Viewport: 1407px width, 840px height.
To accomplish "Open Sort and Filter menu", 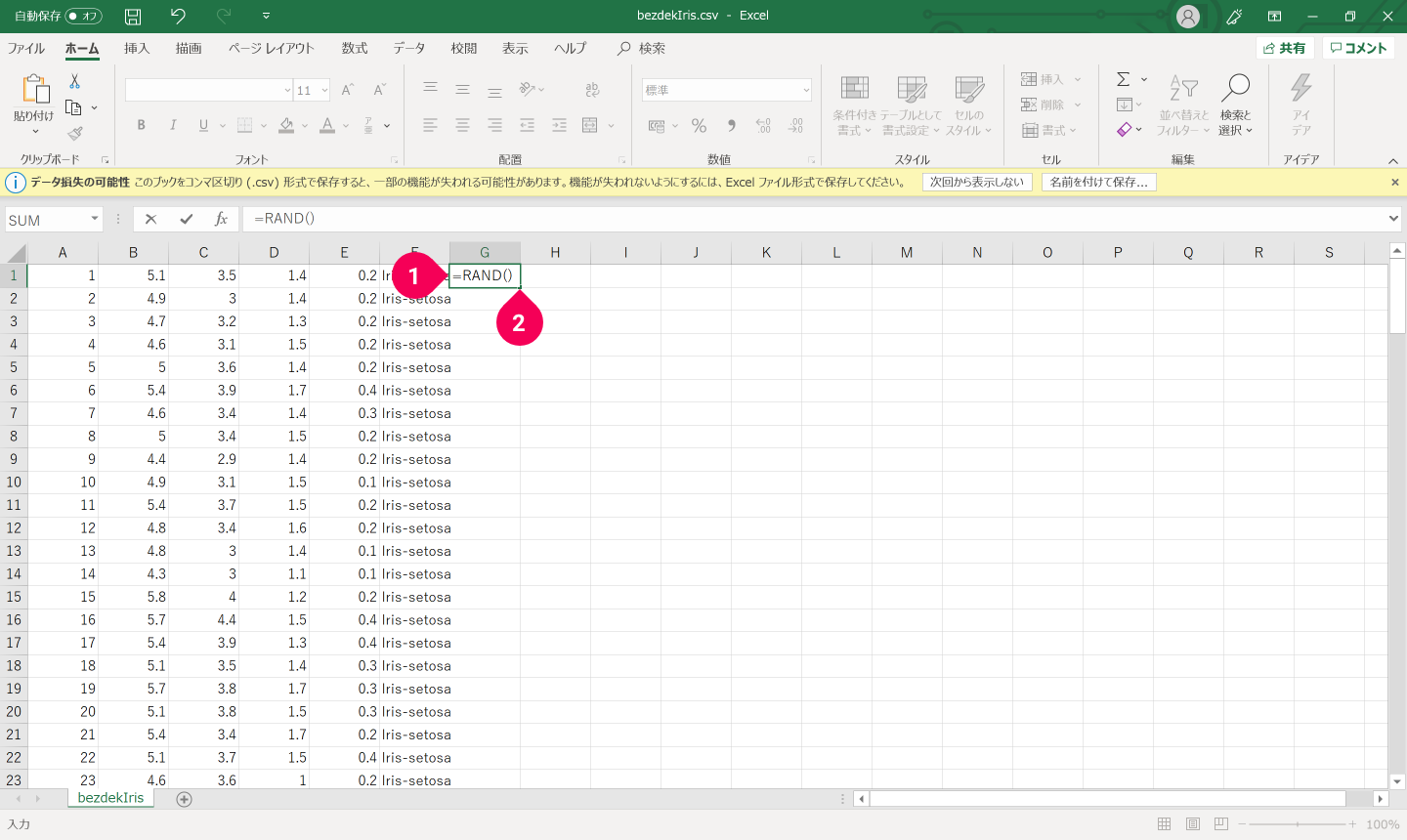I will click(1183, 105).
